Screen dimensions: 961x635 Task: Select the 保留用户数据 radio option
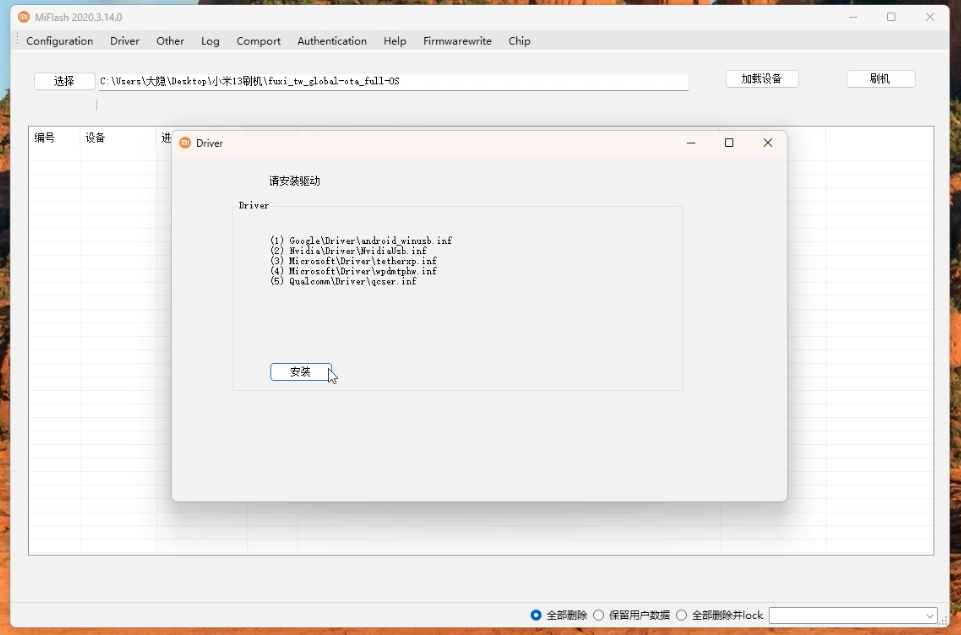(631, 615)
